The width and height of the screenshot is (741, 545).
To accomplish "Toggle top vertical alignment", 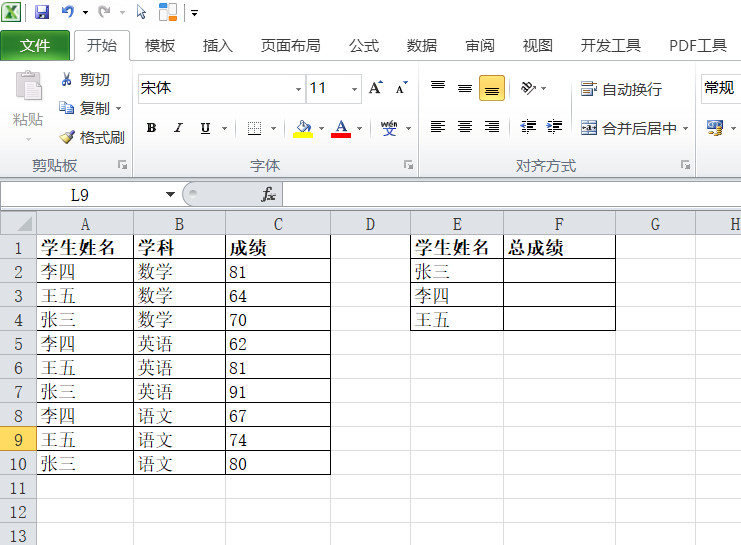I will [438, 88].
